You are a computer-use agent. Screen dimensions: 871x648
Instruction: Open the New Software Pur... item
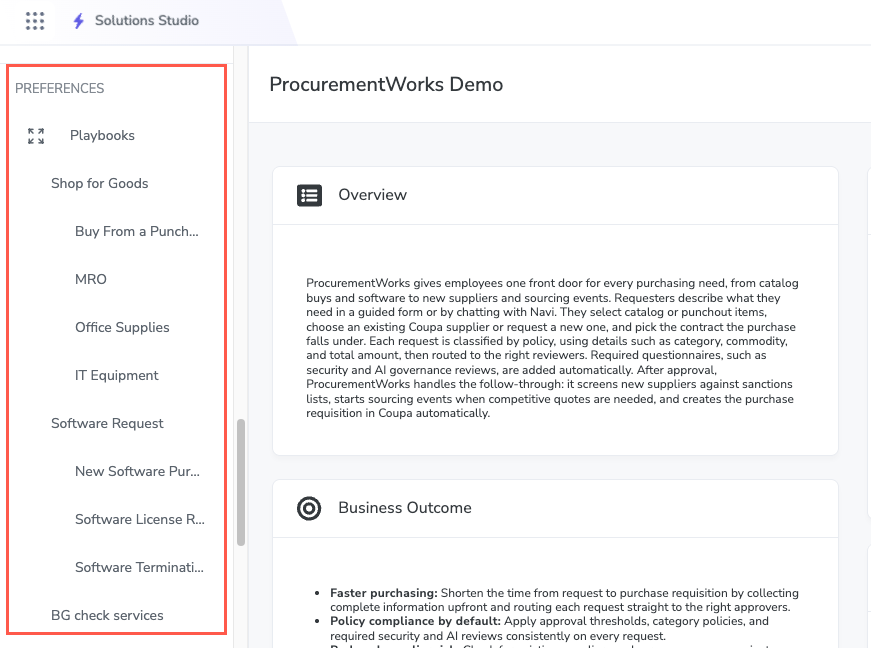click(x=137, y=471)
